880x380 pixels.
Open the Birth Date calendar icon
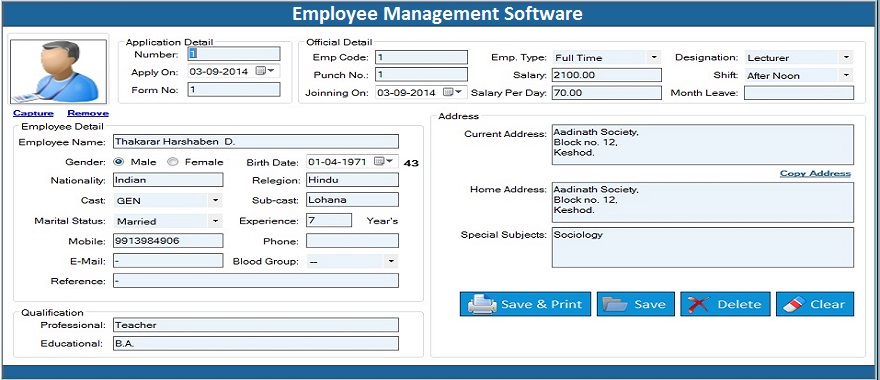click(x=379, y=162)
